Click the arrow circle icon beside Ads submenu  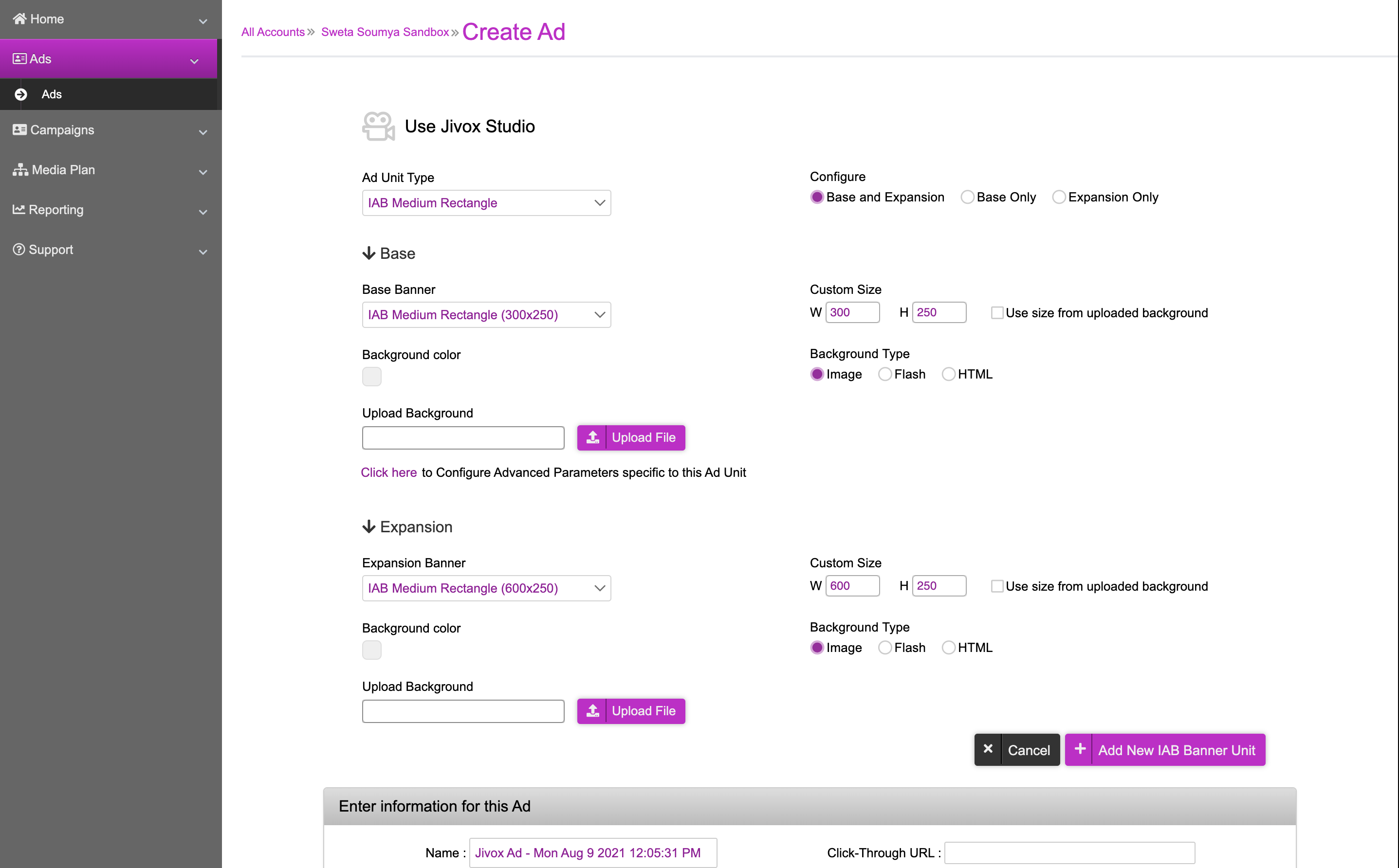pos(20,94)
